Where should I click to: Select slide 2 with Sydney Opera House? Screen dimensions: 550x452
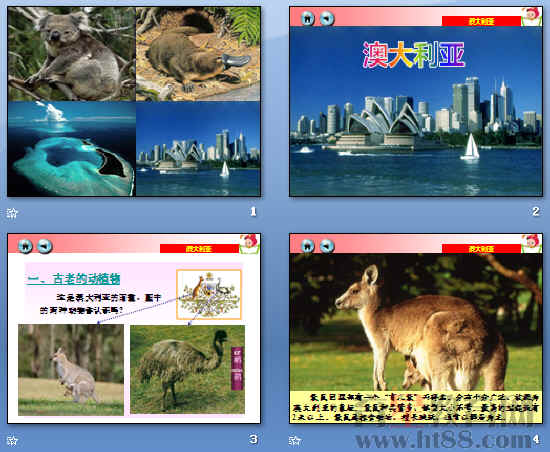point(416,101)
